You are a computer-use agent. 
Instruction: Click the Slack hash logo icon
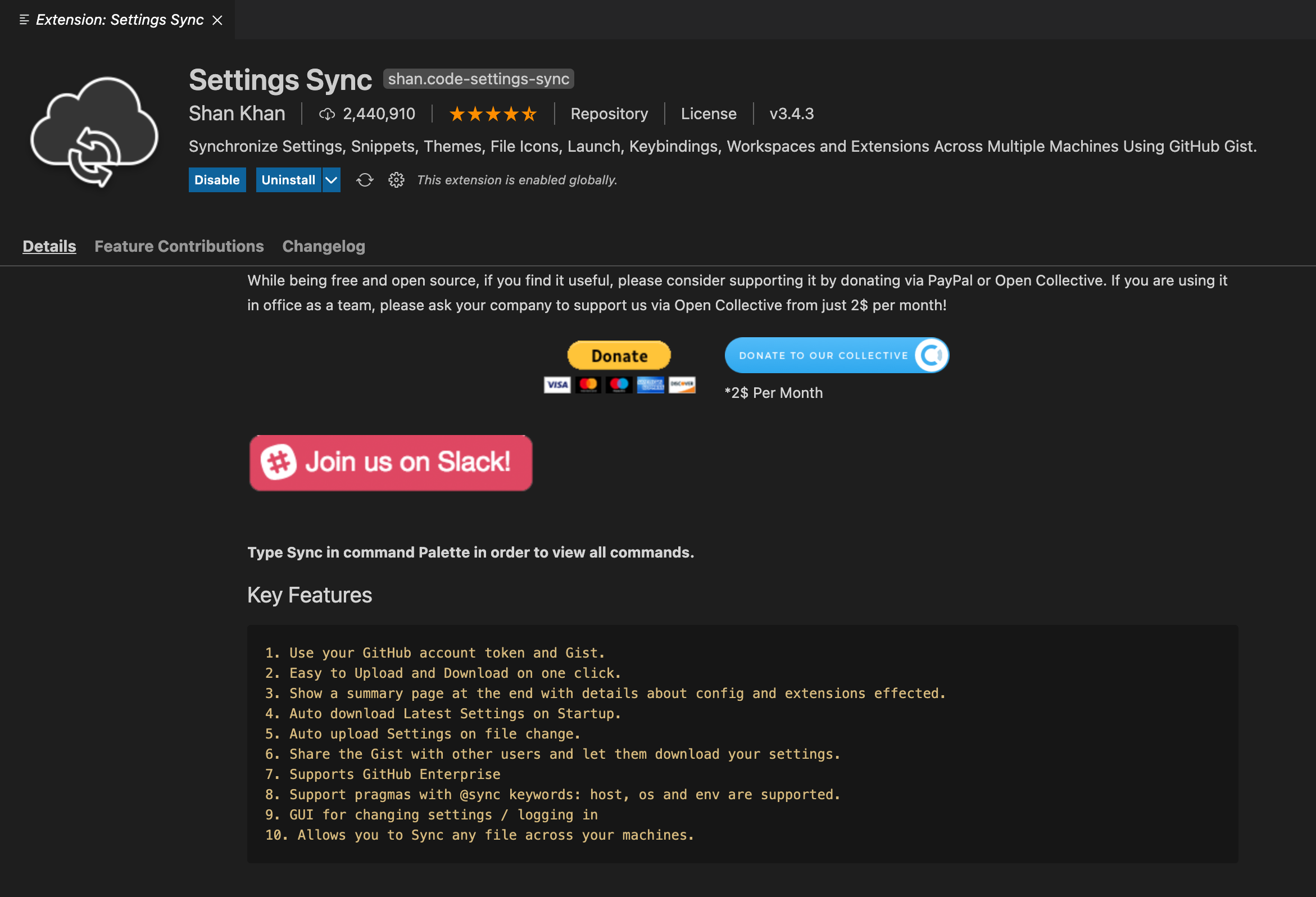tap(278, 462)
